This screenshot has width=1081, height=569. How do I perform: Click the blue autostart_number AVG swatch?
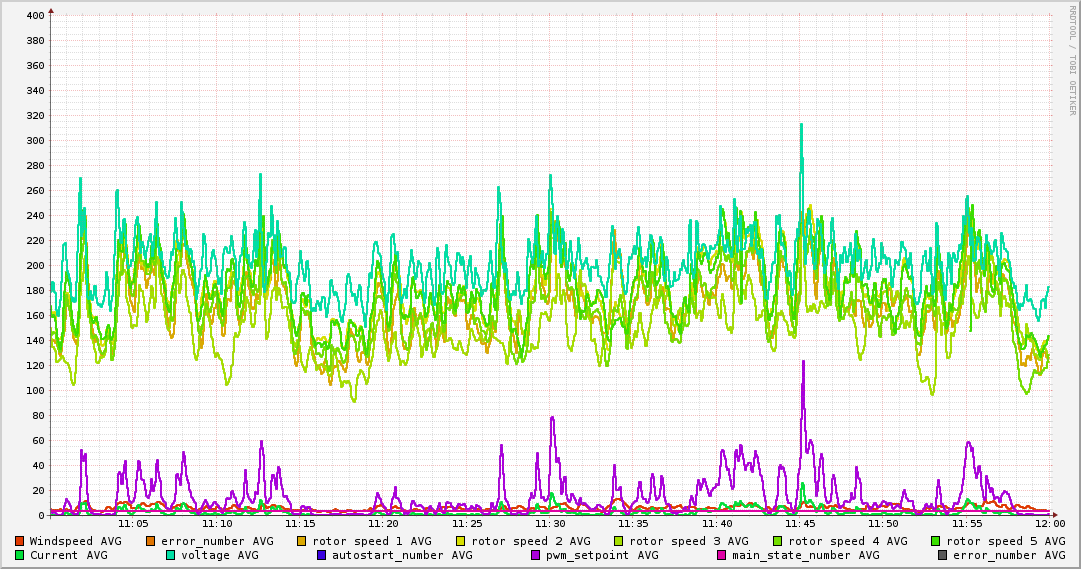pyautogui.click(x=321, y=555)
